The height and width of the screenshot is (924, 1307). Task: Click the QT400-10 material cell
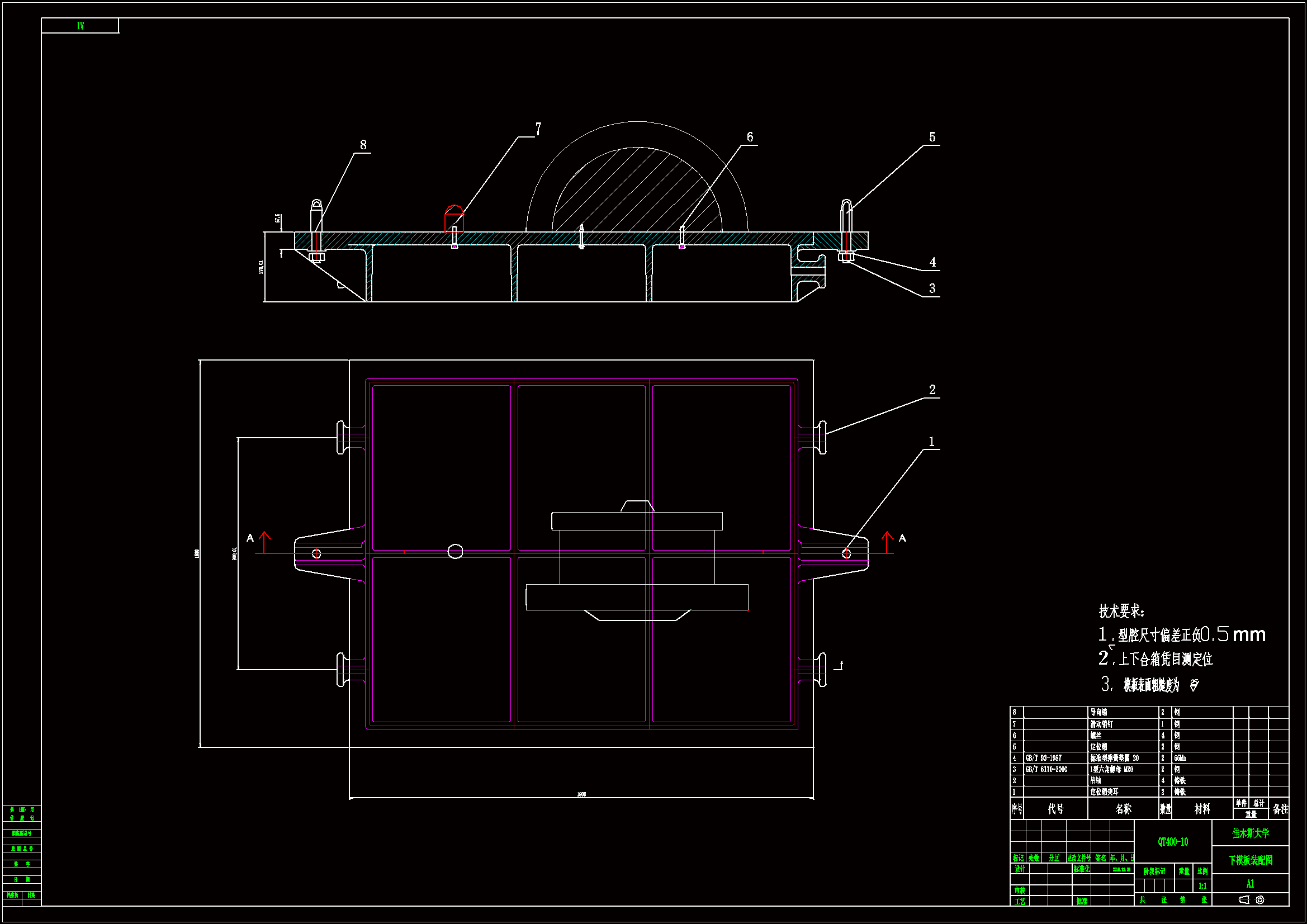(x=1173, y=842)
